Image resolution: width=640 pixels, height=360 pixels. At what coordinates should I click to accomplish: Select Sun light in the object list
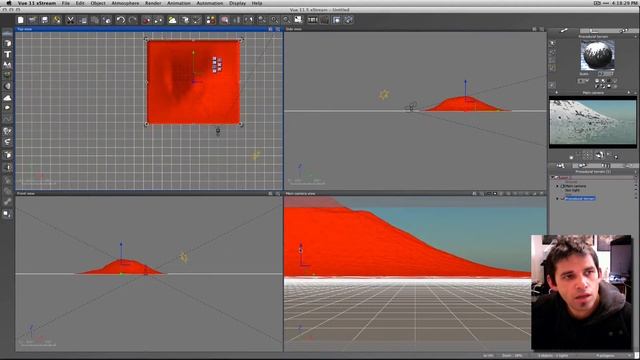[572, 190]
